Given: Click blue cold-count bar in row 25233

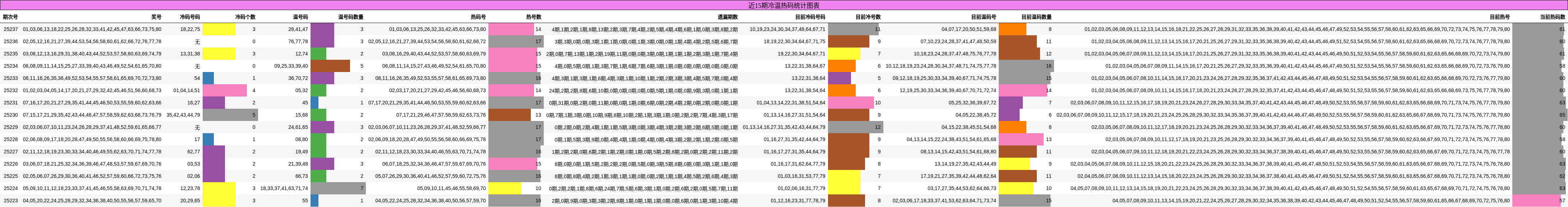Looking at the screenshot, I should [208, 78].
